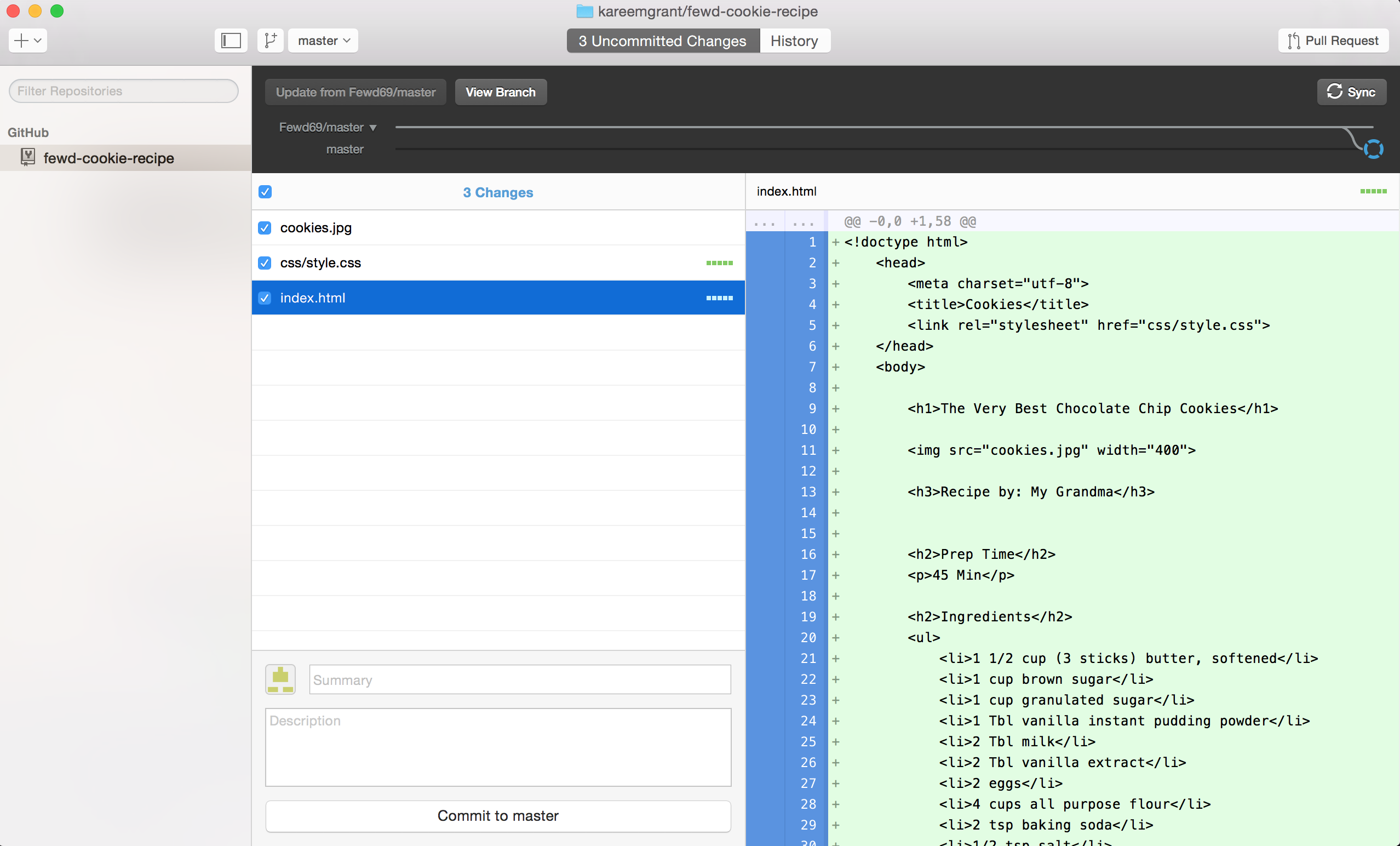This screenshot has height=846, width=1400.
Task: Click the folder icon in title bar
Action: [584, 12]
